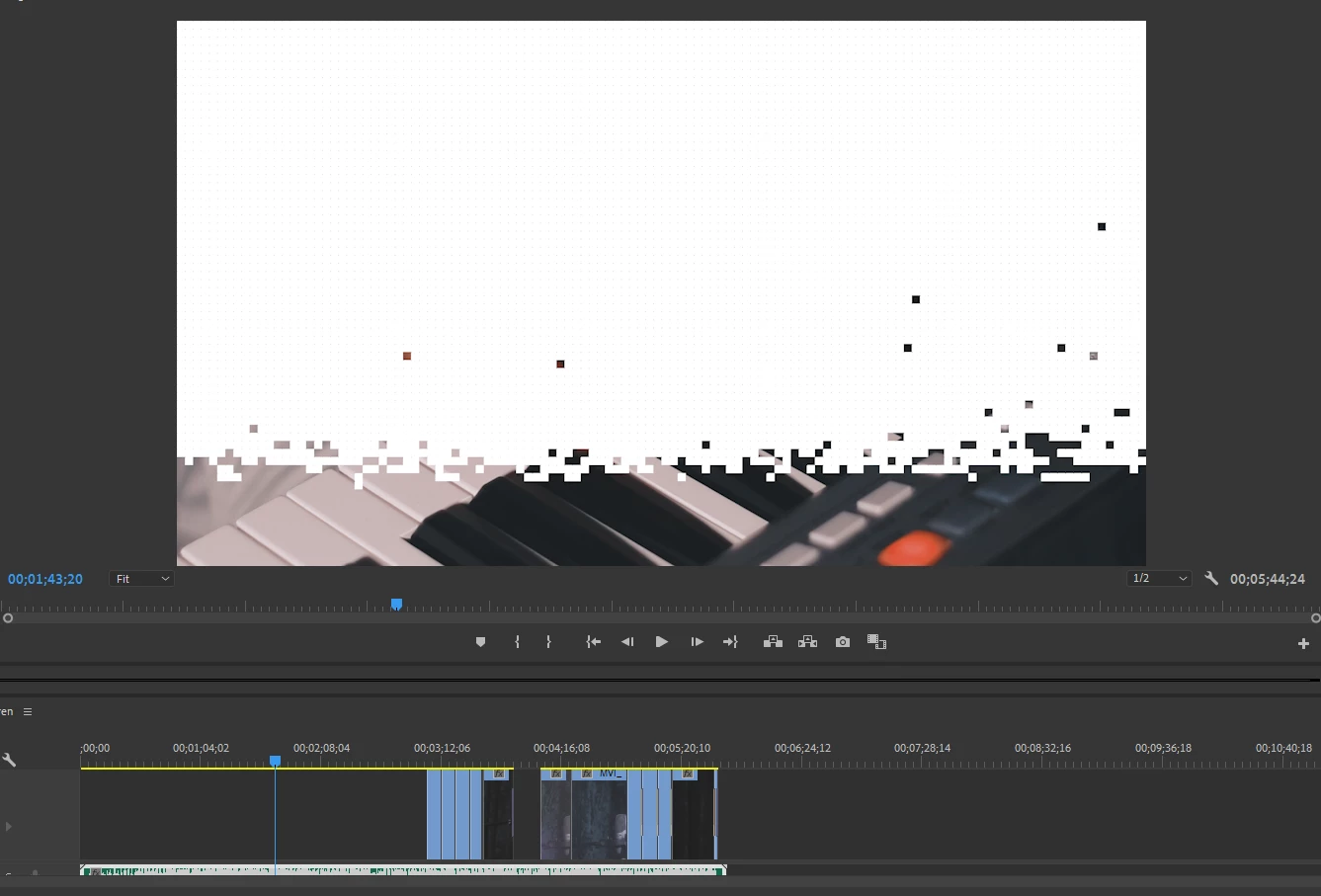Open the Button Editor plus icon
Screen dimensions: 1321x896
[x=1303, y=643]
